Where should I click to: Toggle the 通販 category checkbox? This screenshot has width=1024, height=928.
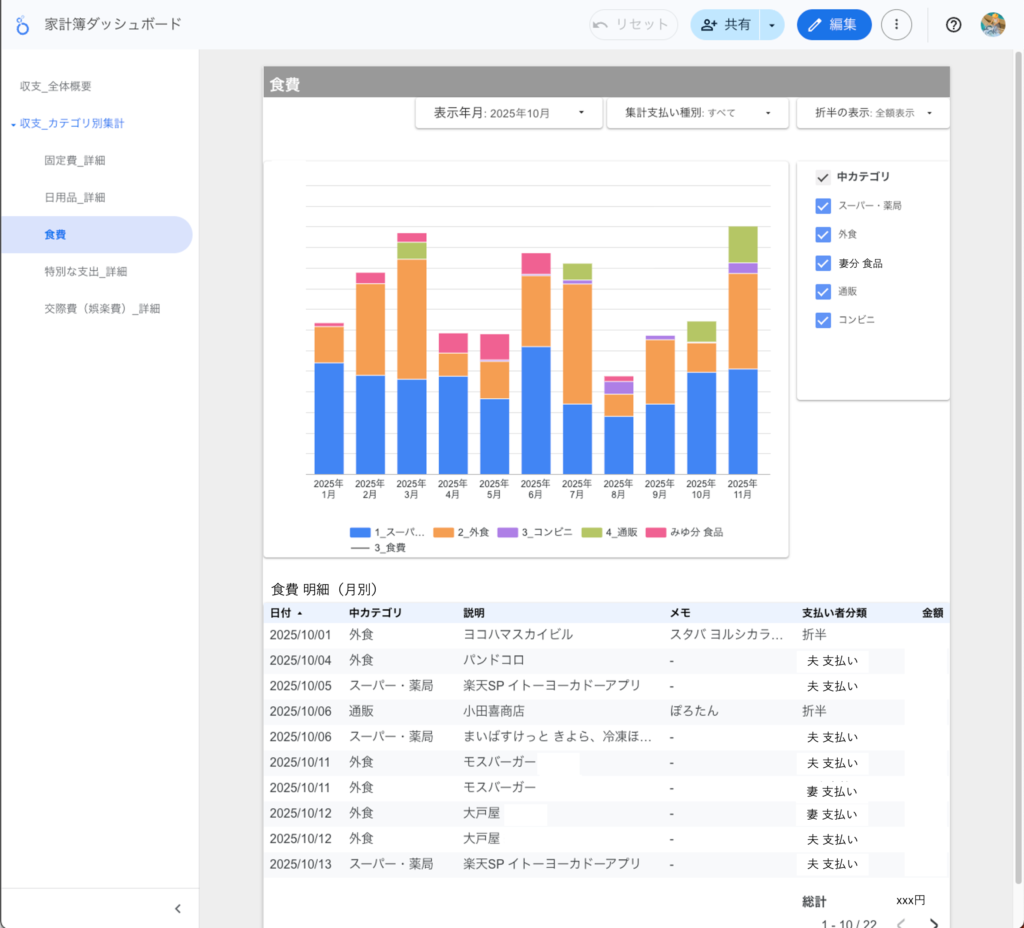823,292
